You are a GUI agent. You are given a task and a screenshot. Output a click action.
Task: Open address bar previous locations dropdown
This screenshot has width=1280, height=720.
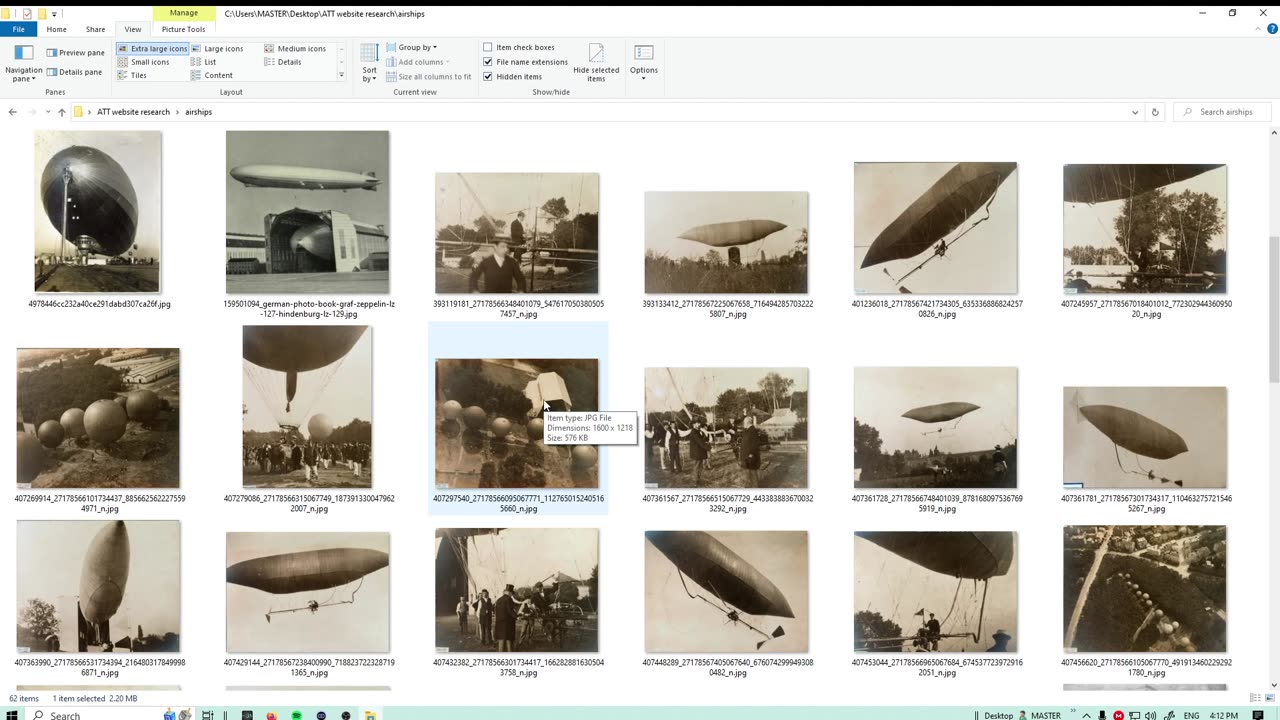pos(1135,112)
